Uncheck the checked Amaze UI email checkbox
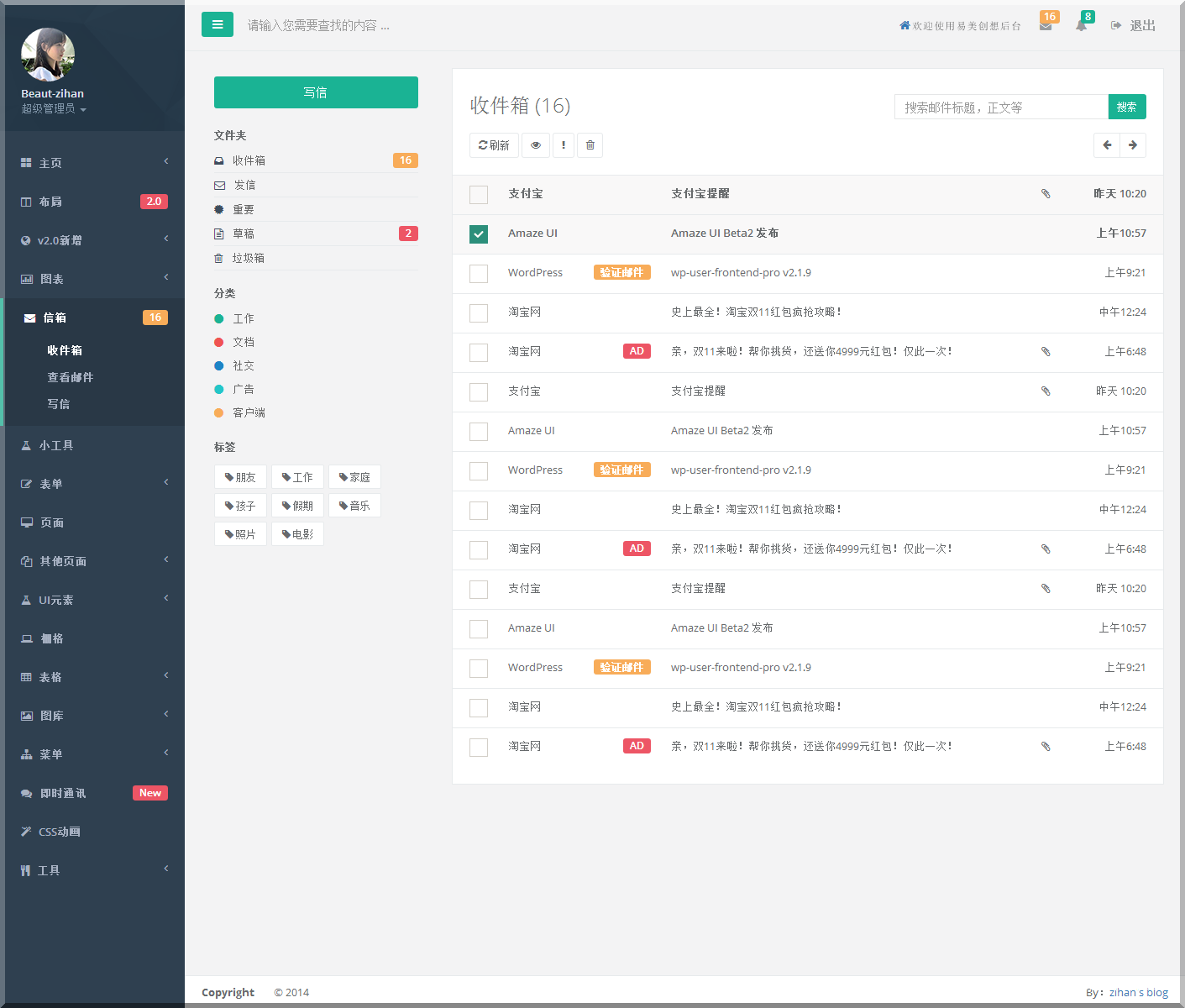Image resolution: width=1185 pixels, height=1008 pixels. [479, 234]
